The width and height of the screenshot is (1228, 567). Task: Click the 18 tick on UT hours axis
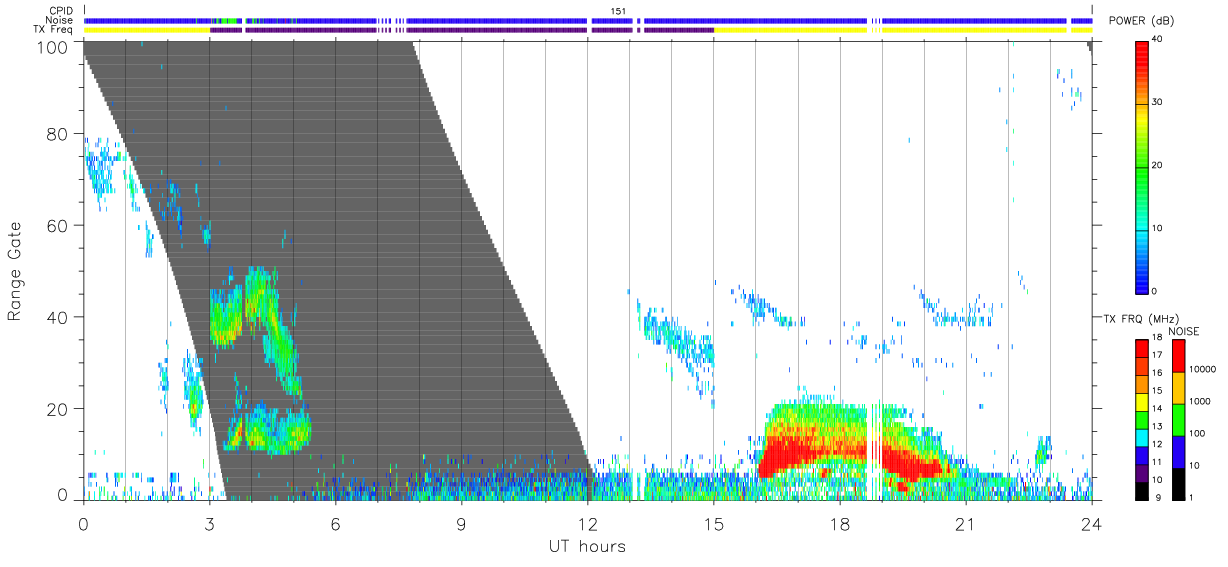(839, 524)
